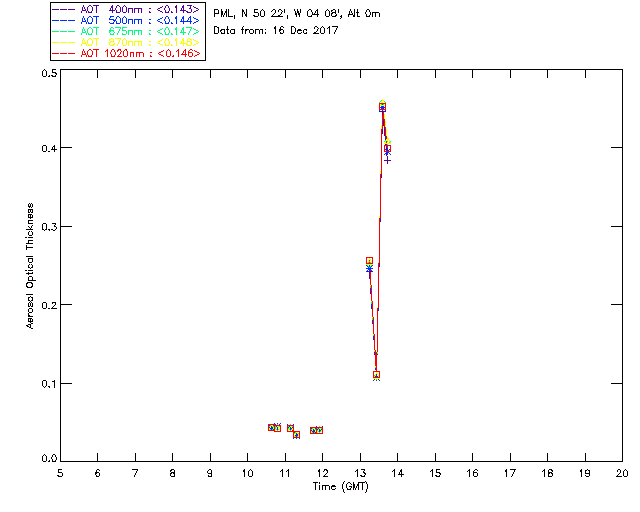Click the 0.5 y-axis tick label
The image size is (640, 512).
click(x=49, y=73)
